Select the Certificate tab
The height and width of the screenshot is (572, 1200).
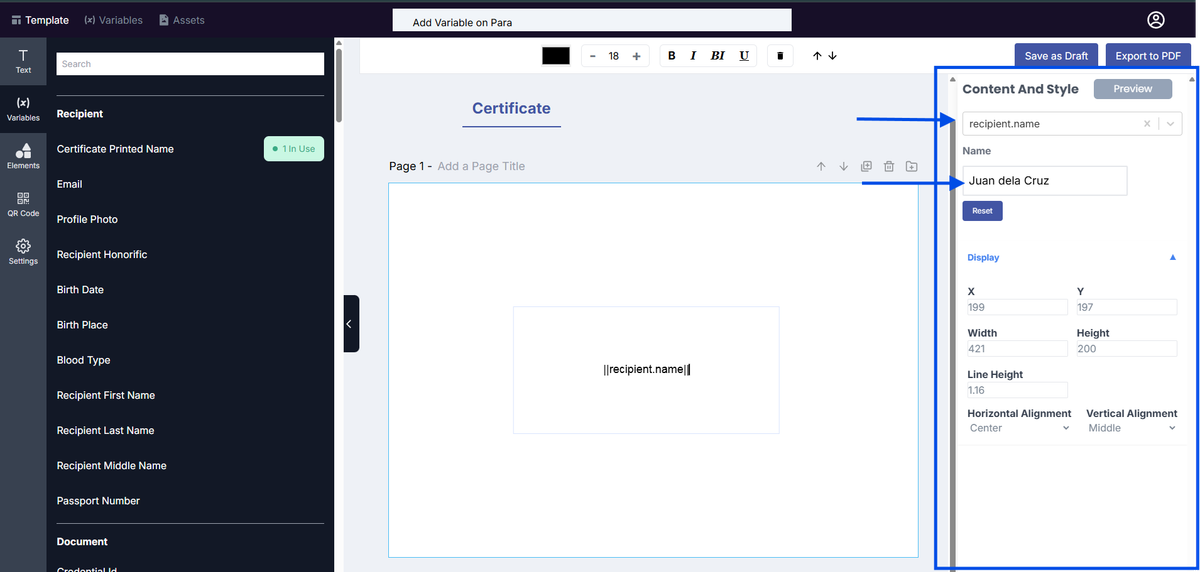click(511, 108)
